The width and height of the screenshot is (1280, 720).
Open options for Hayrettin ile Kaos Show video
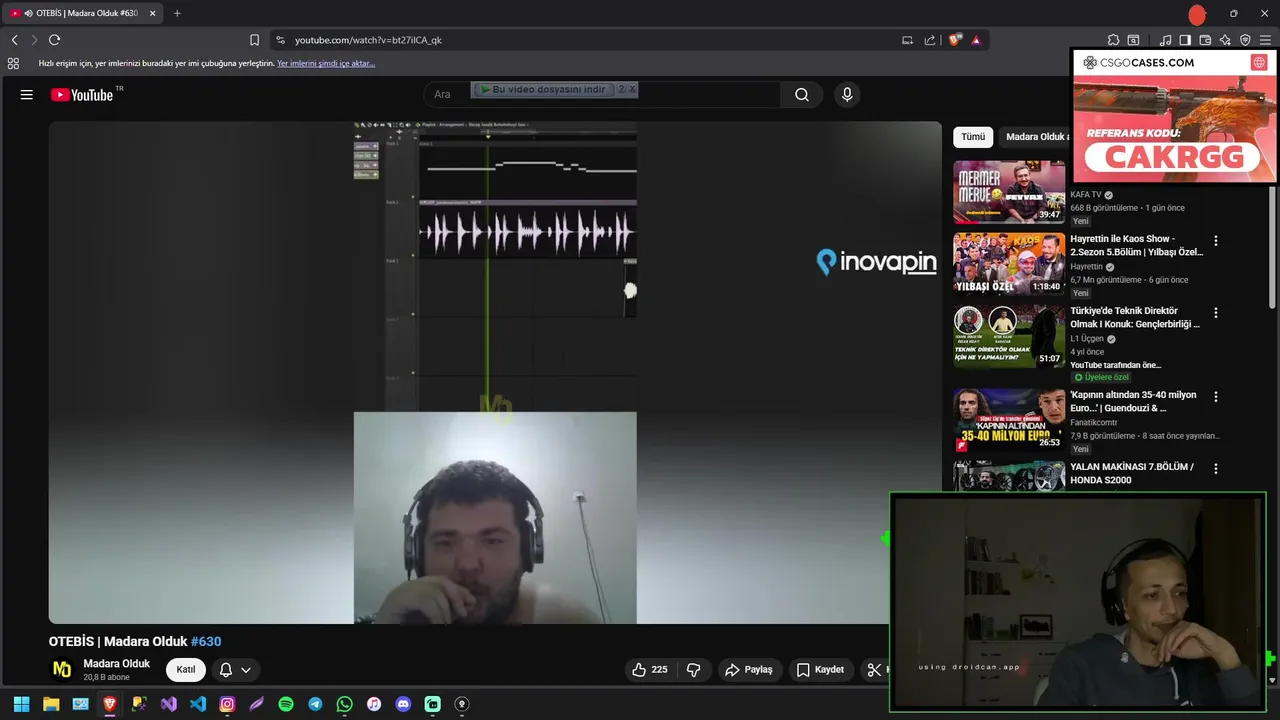1216,241
